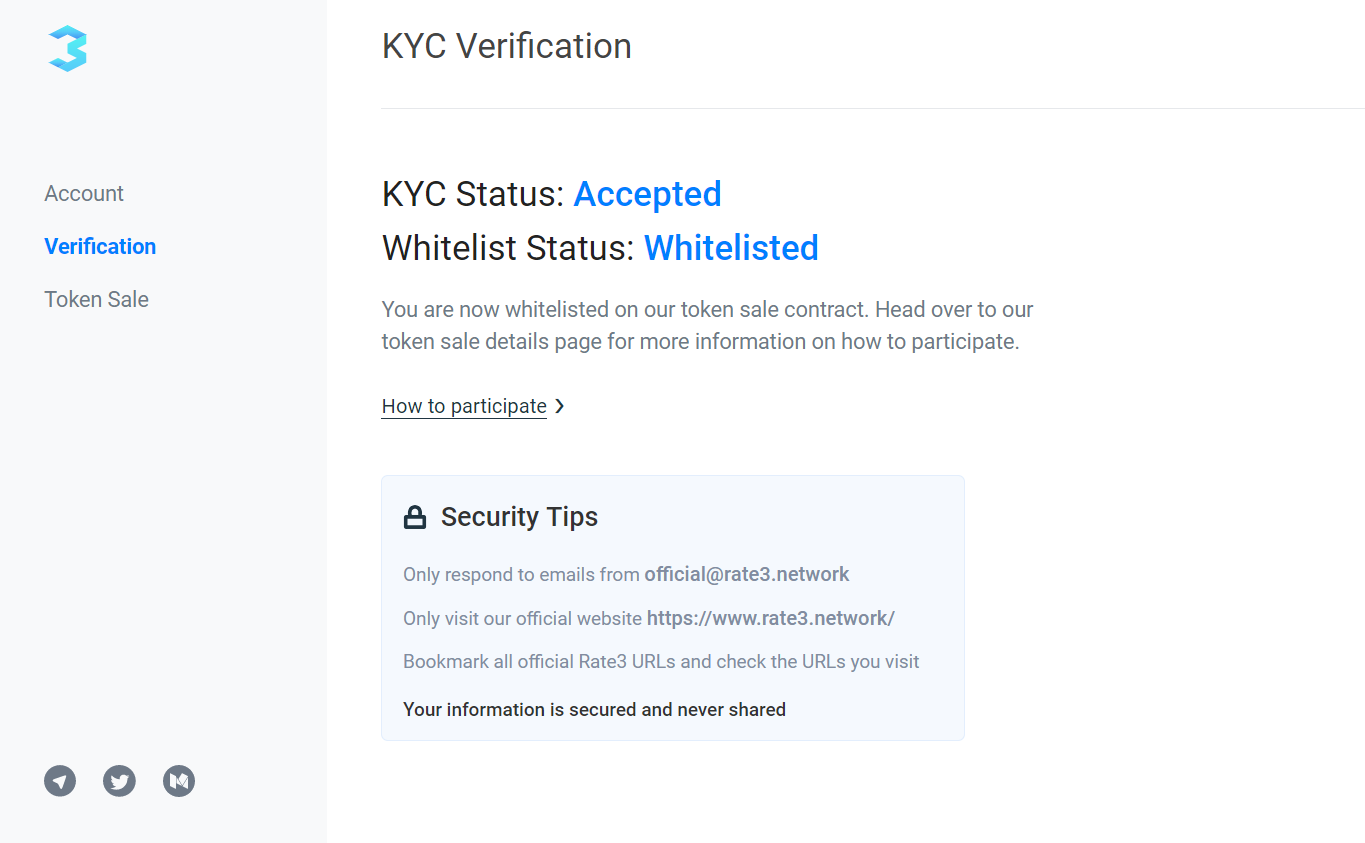Screen dimensions: 1365x843
Task: Click the whitelisted token sale description paragraph
Action: 706,325
